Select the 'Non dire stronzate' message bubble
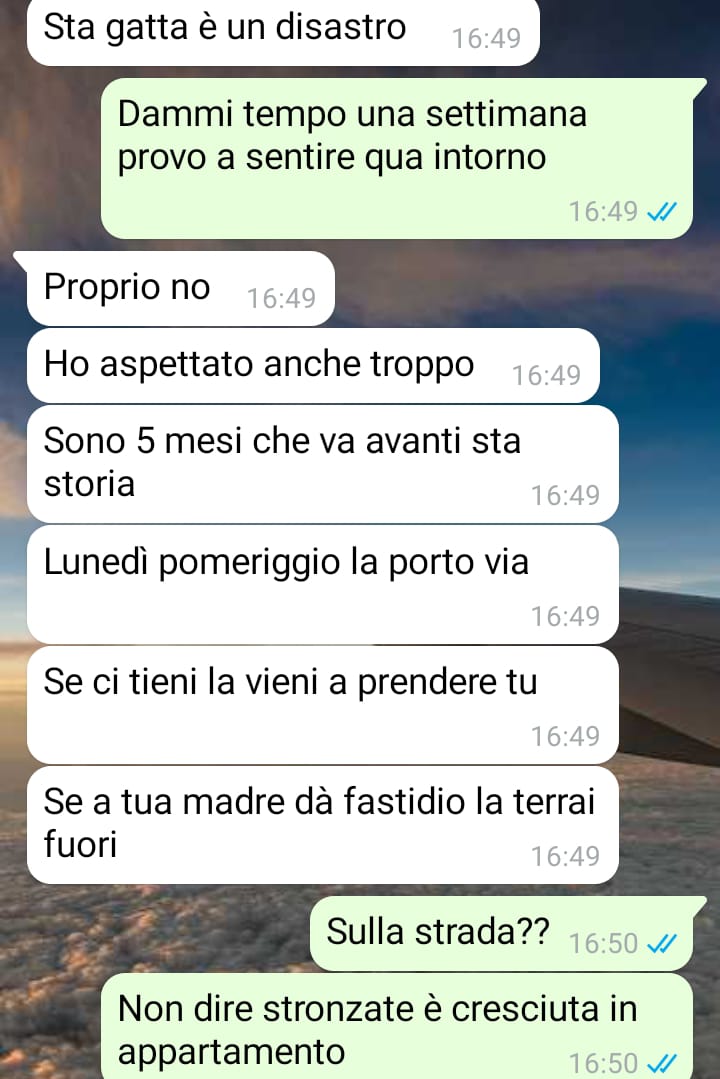Viewport: 720px width, 1079px height. [397, 1027]
